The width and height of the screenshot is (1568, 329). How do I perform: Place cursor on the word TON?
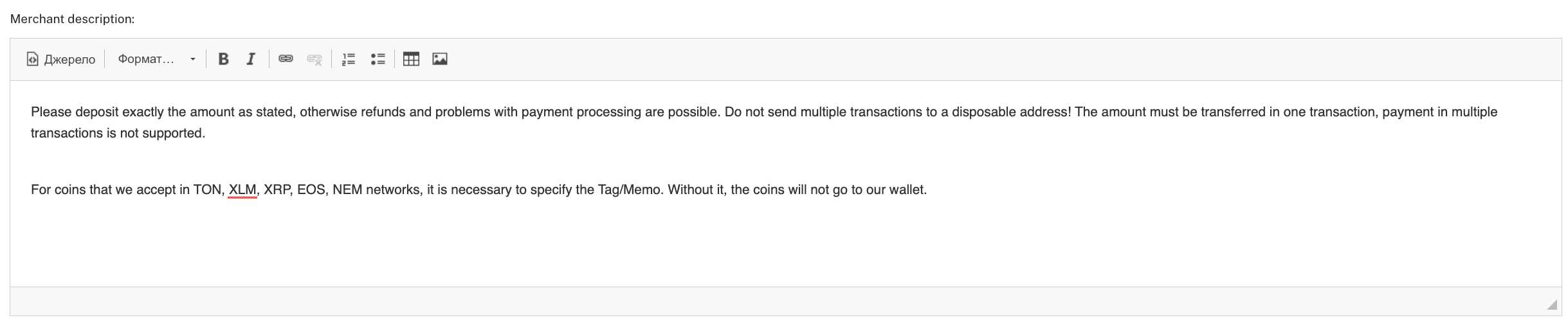207,190
